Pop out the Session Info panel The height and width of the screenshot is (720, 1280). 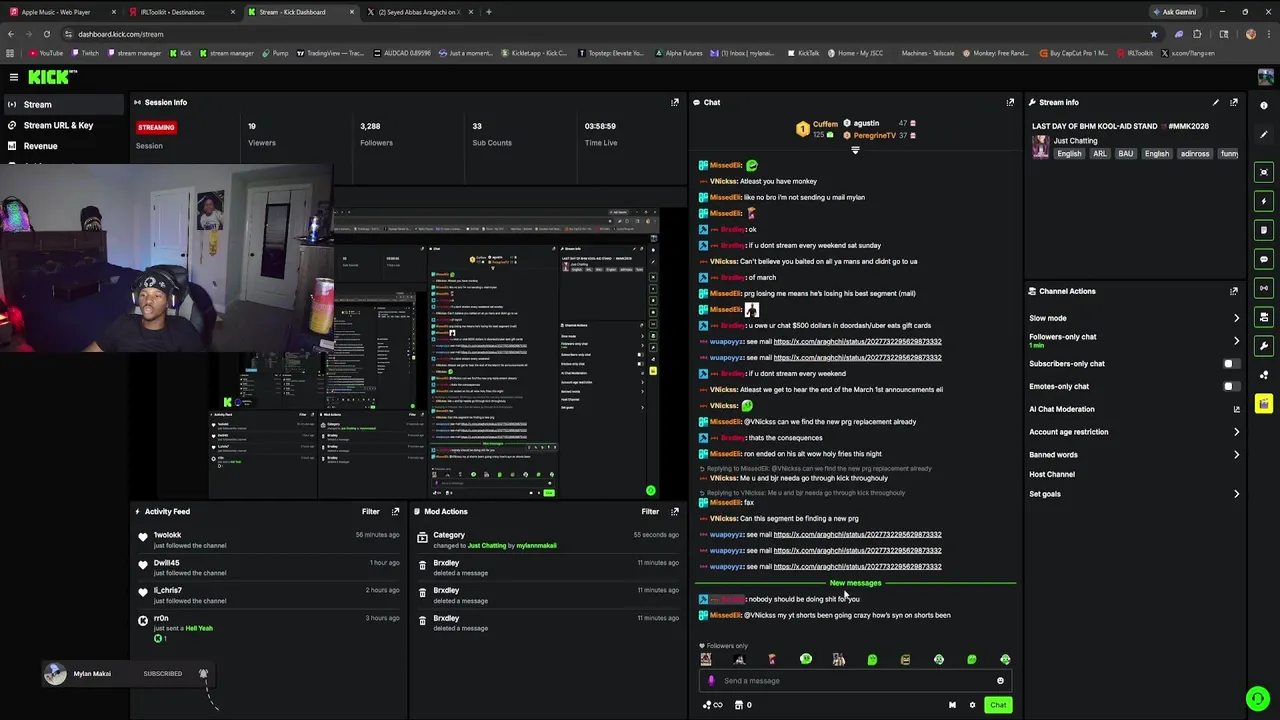(675, 102)
